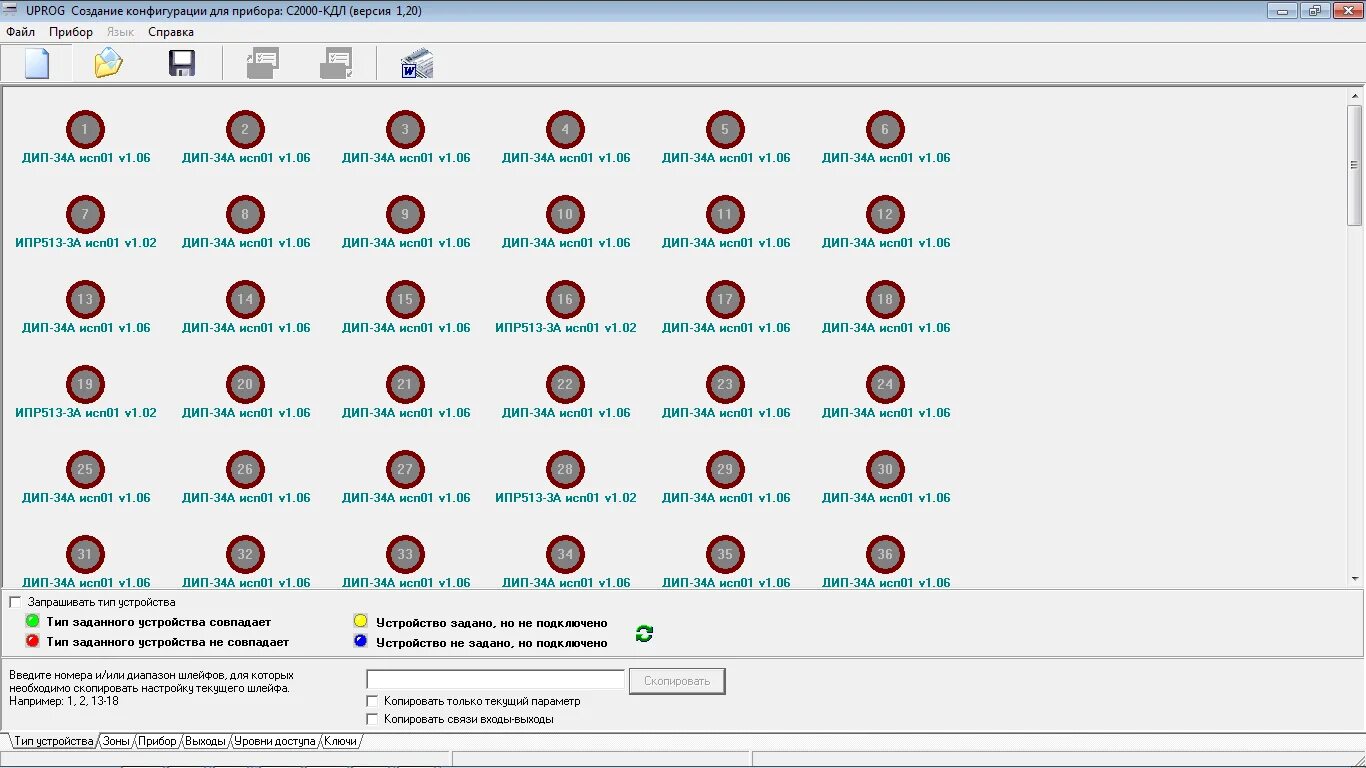
Task: Click the vertical scrollbar thumb
Action: click(1355, 165)
